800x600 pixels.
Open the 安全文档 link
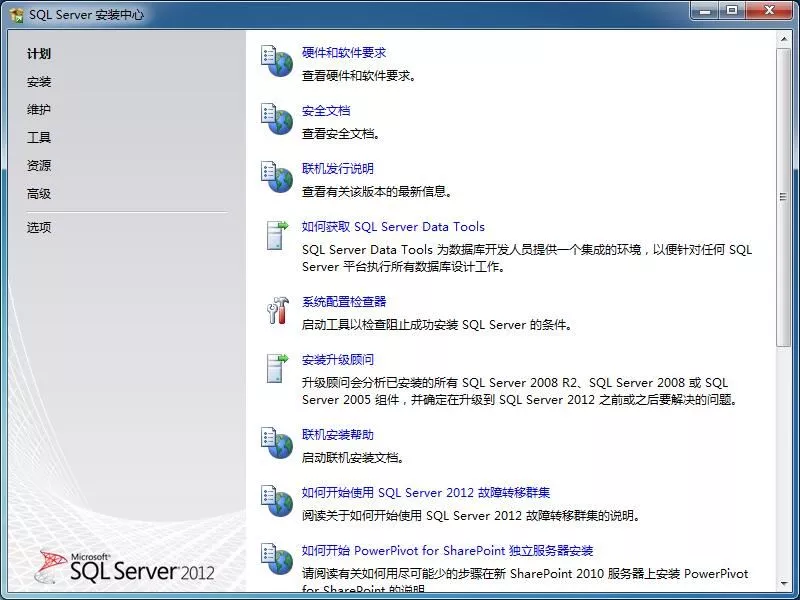pyautogui.click(x=326, y=111)
